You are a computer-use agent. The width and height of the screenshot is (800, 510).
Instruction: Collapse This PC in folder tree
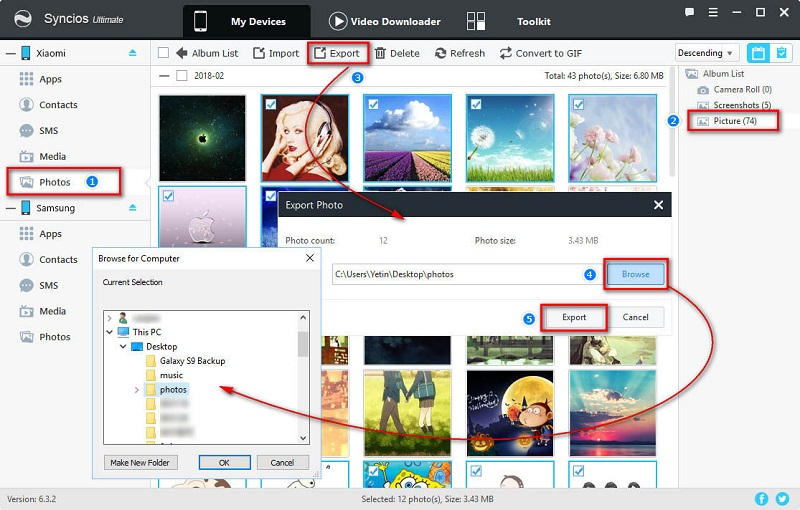(109, 332)
